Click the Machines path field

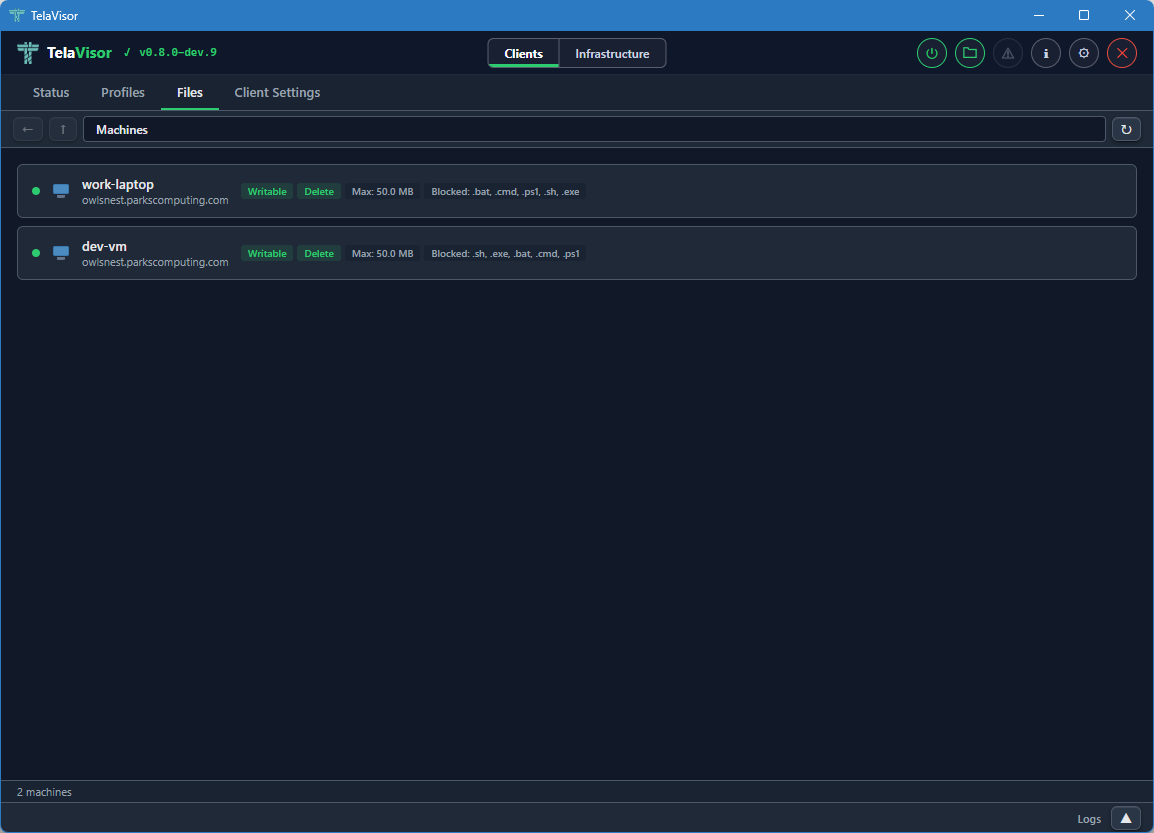(594, 129)
